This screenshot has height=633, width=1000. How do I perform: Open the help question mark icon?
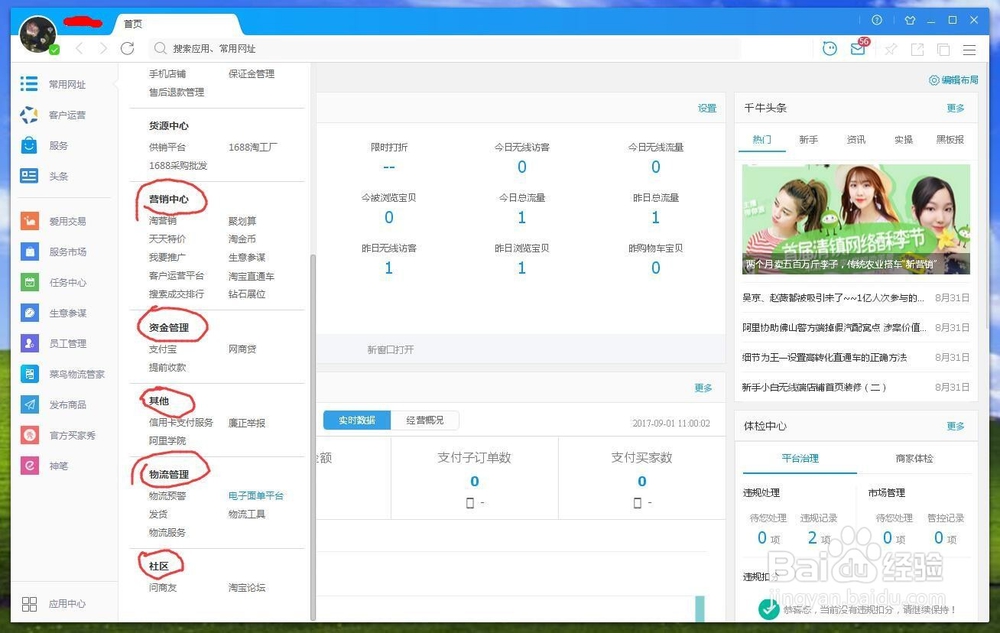click(877, 20)
